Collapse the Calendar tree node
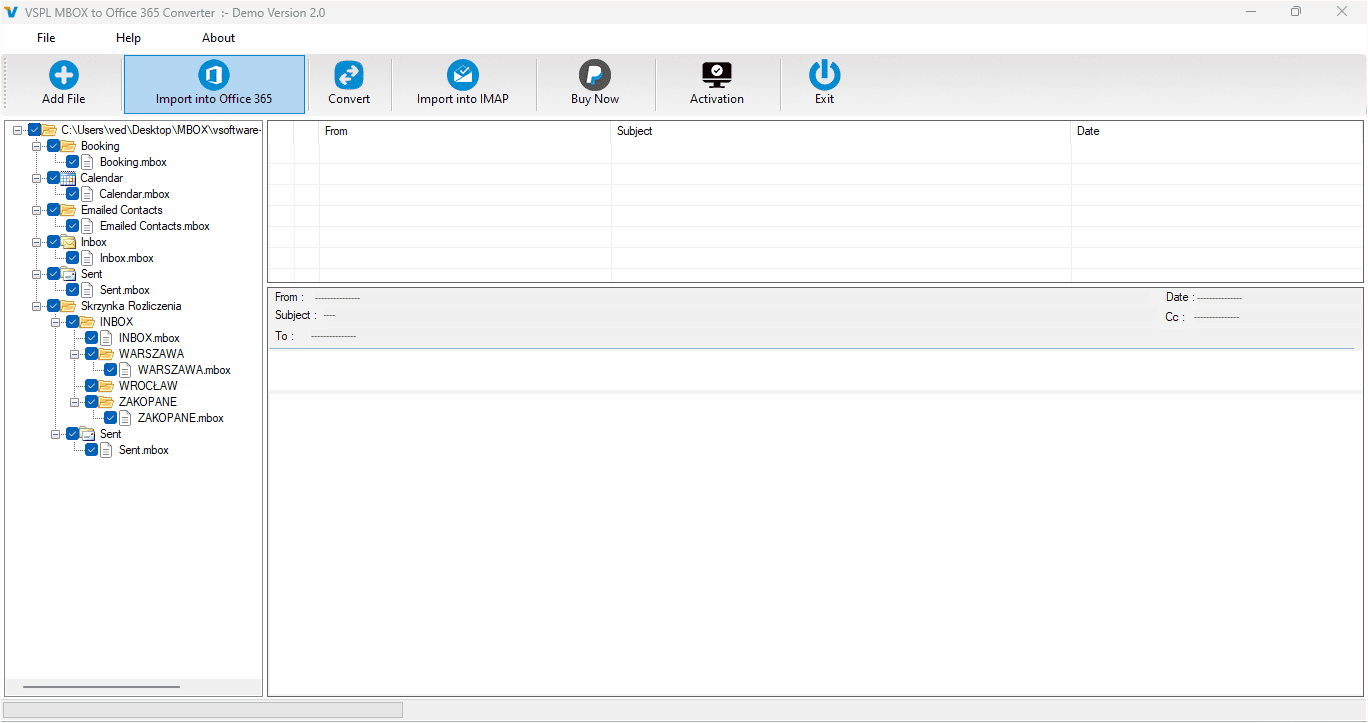1368x723 pixels. tap(37, 178)
